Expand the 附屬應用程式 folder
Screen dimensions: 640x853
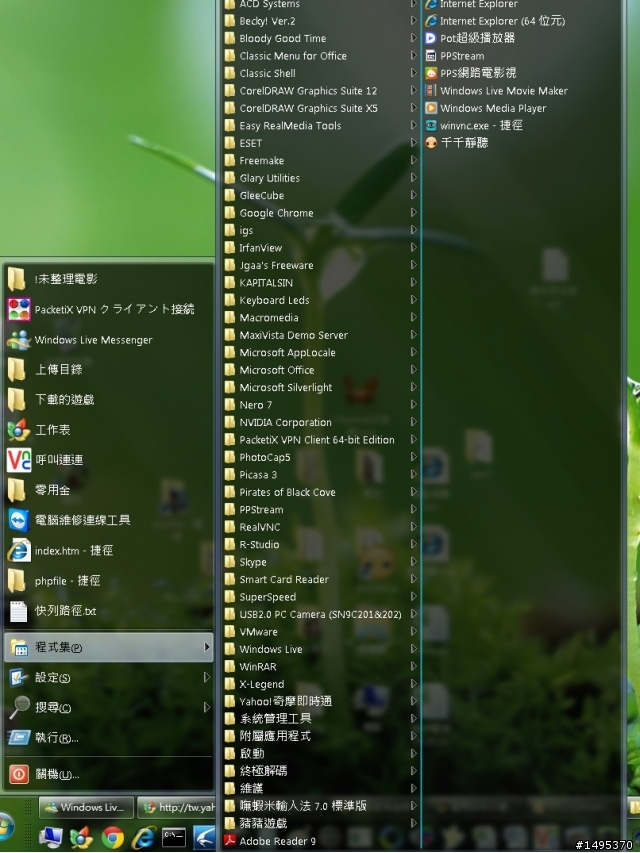pos(321,736)
